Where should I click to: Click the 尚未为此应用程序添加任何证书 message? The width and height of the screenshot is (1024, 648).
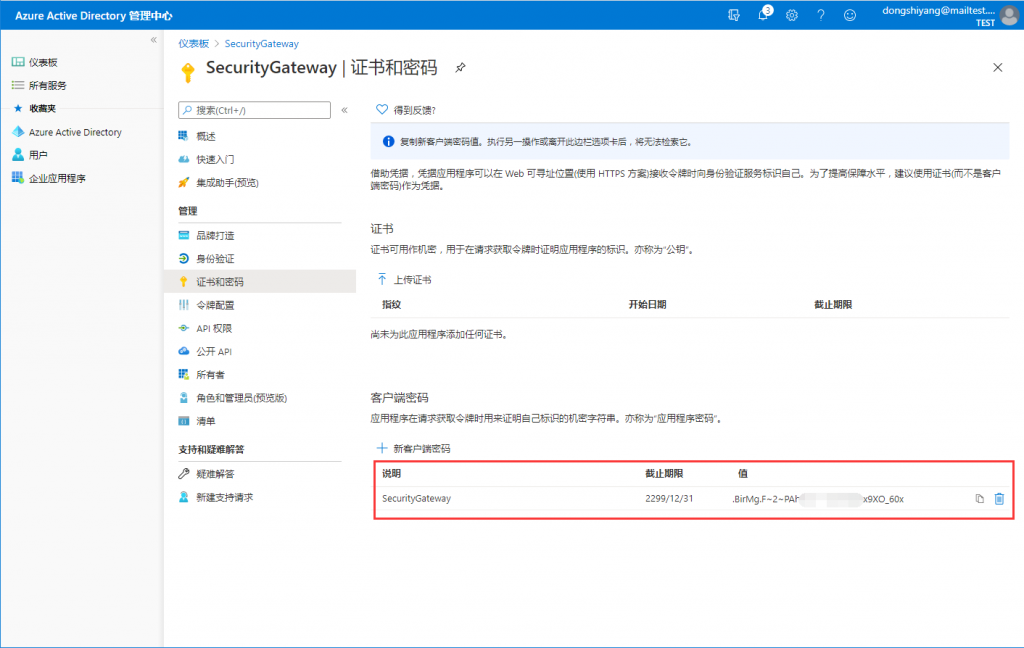[440, 334]
